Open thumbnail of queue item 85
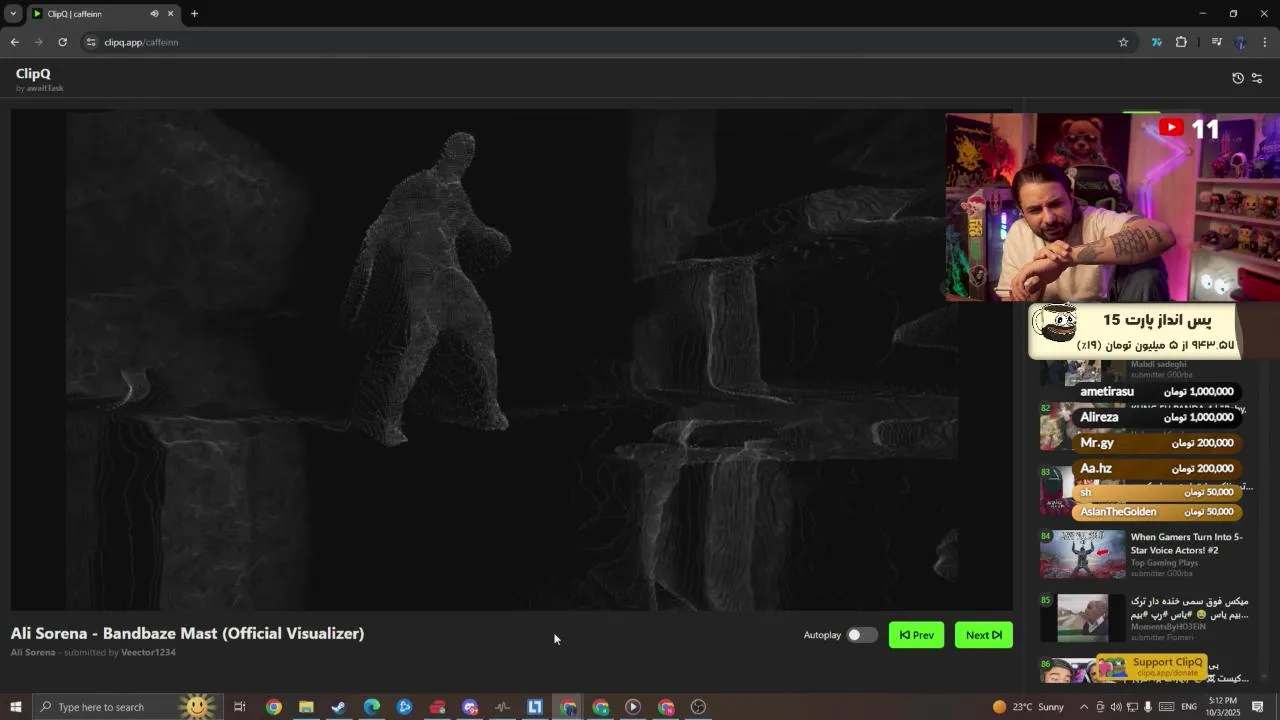The width and height of the screenshot is (1280, 720). [x=1082, y=618]
